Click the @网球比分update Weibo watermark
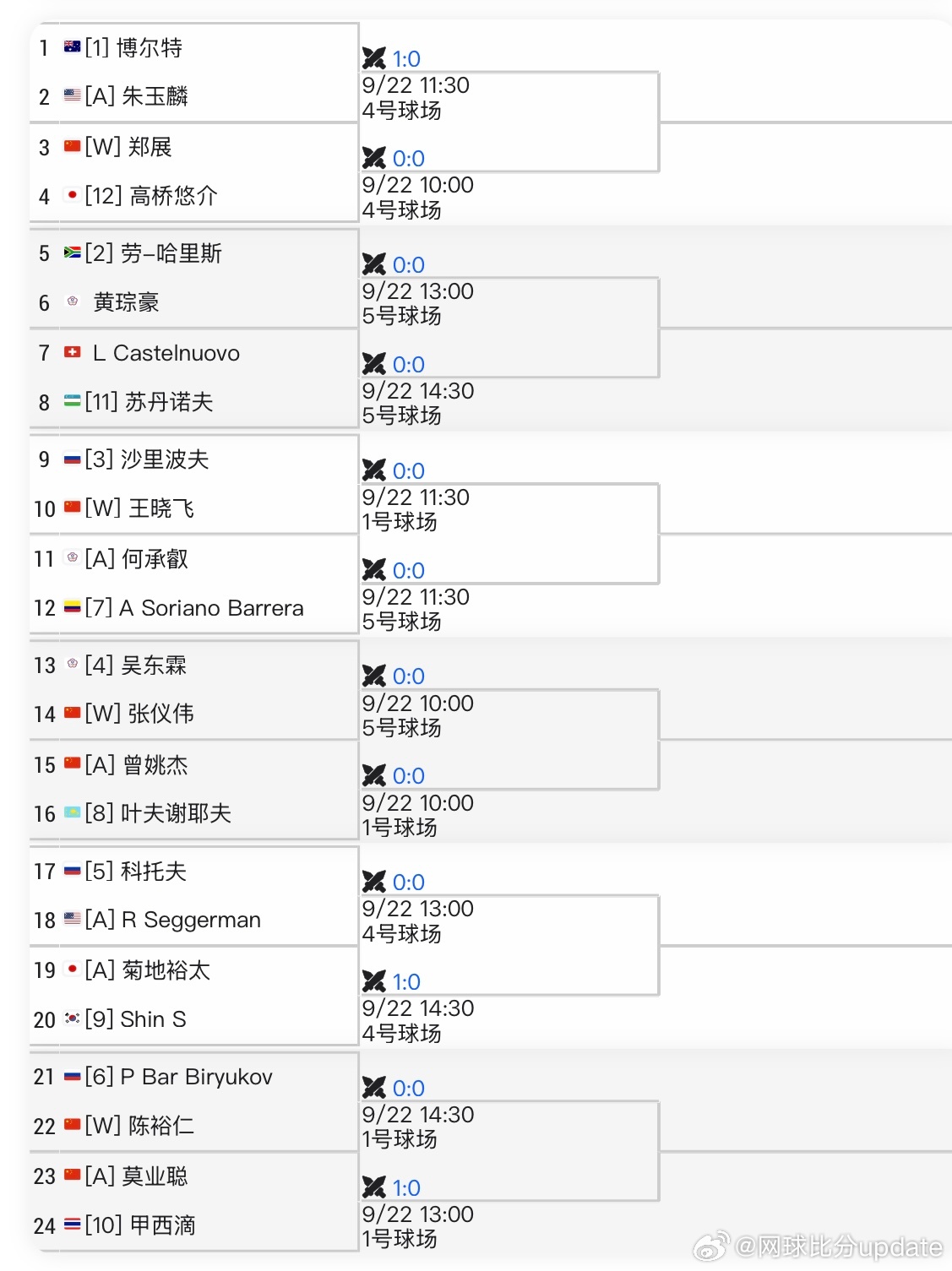Viewport: 952px width, 1271px height. coord(819,1247)
